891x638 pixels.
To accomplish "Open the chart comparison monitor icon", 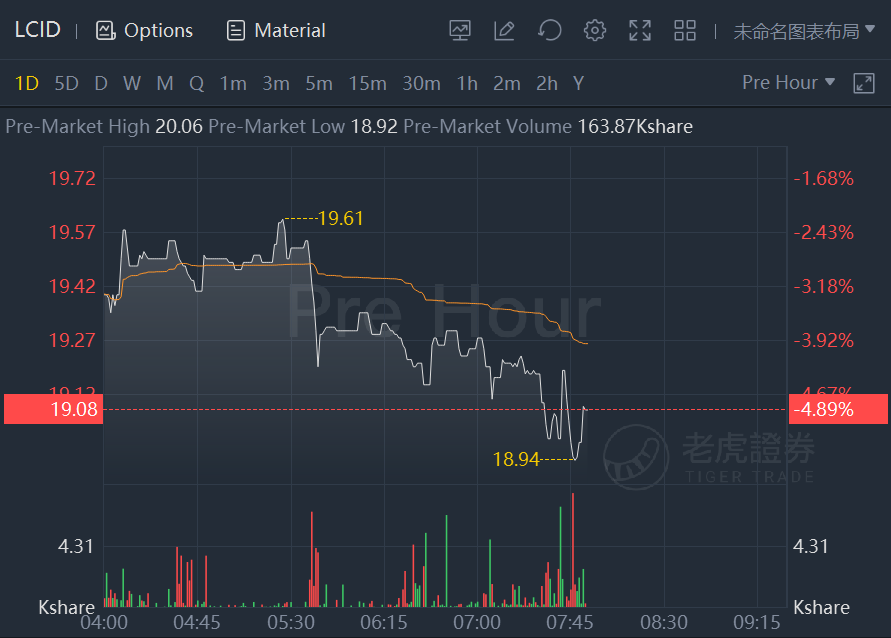I will 460,30.
